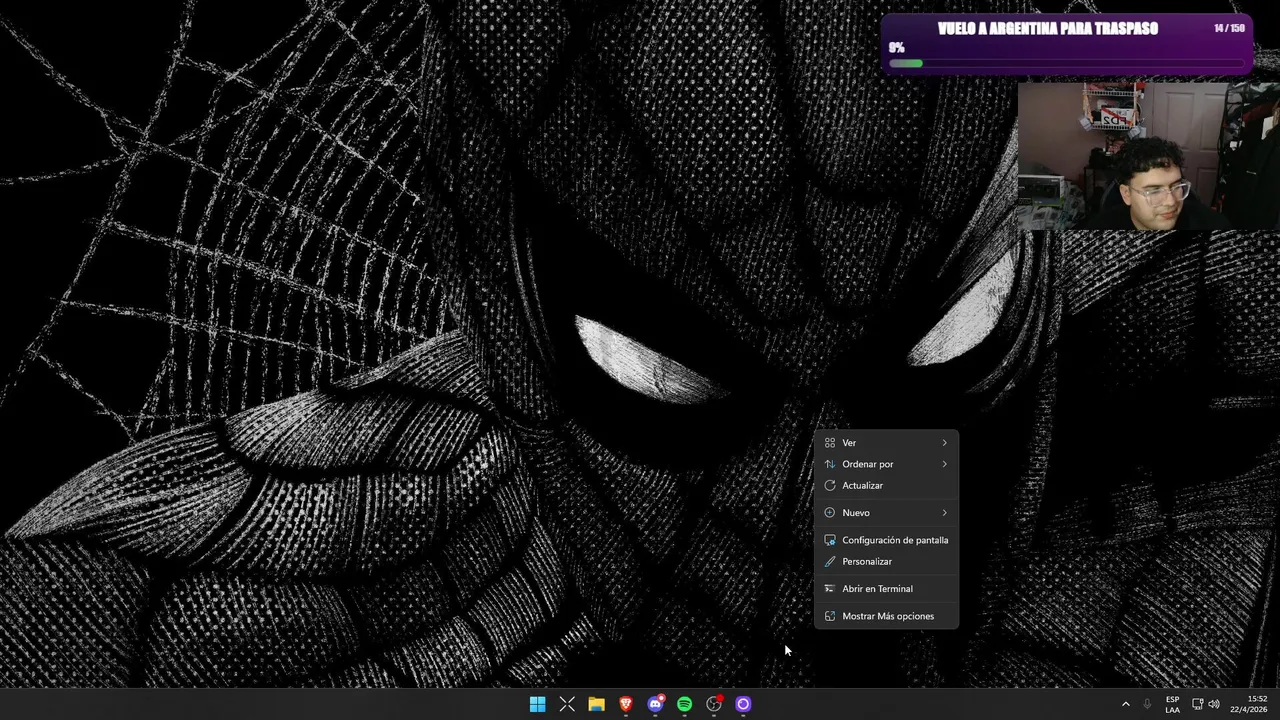Screen dimensions: 1280x720
Task: Open the Nuevo submenu
Action: (x=886, y=513)
